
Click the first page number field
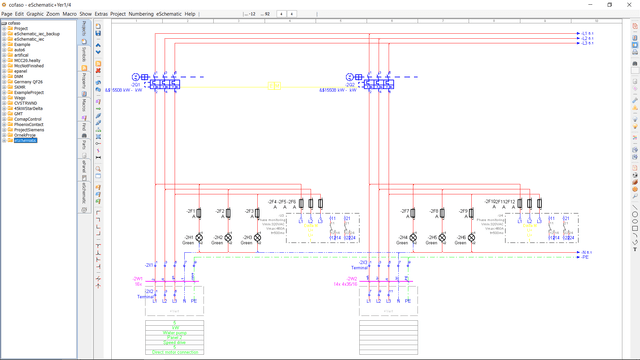click(x=281, y=14)
